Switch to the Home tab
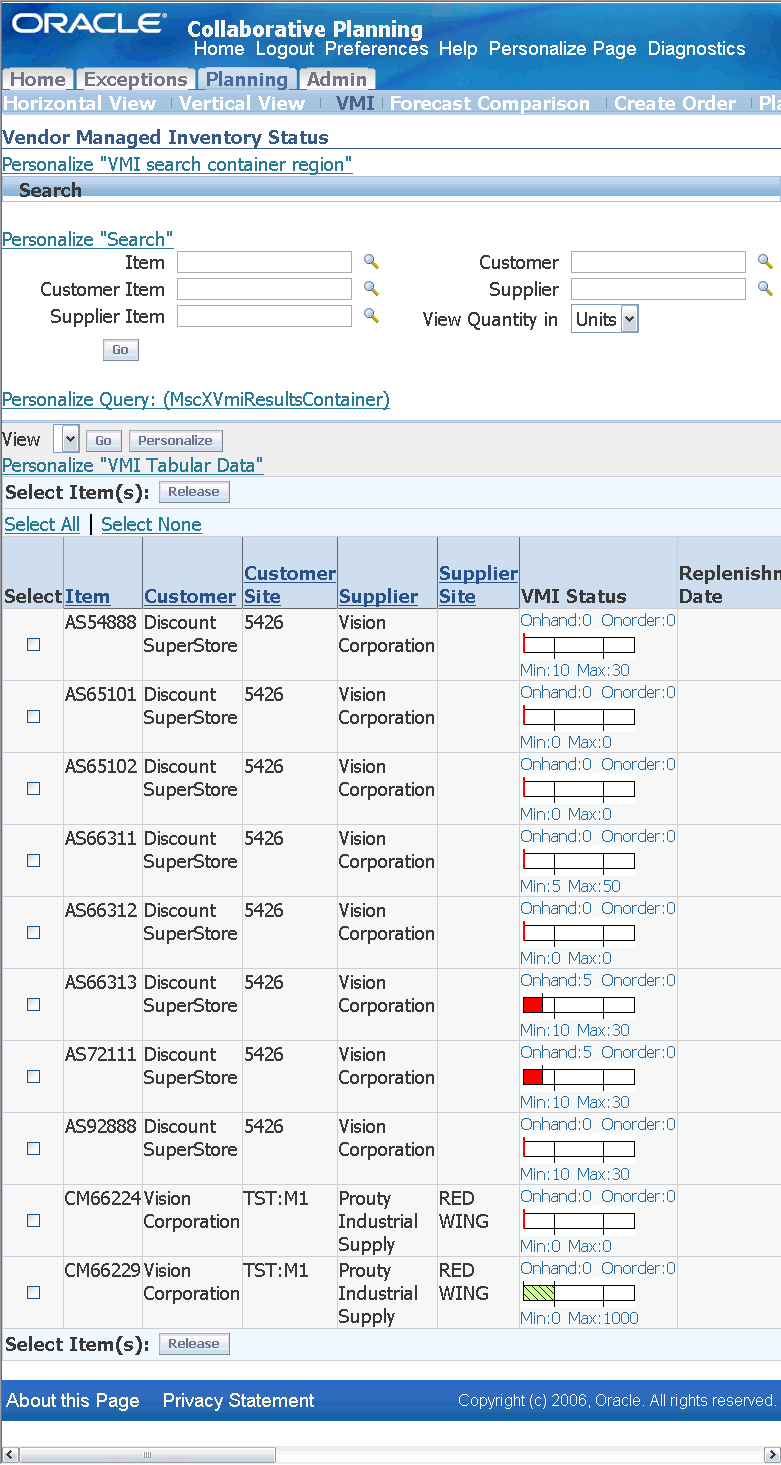Image resolution: width=781 pixels, height=1465 pixels. 37,79
